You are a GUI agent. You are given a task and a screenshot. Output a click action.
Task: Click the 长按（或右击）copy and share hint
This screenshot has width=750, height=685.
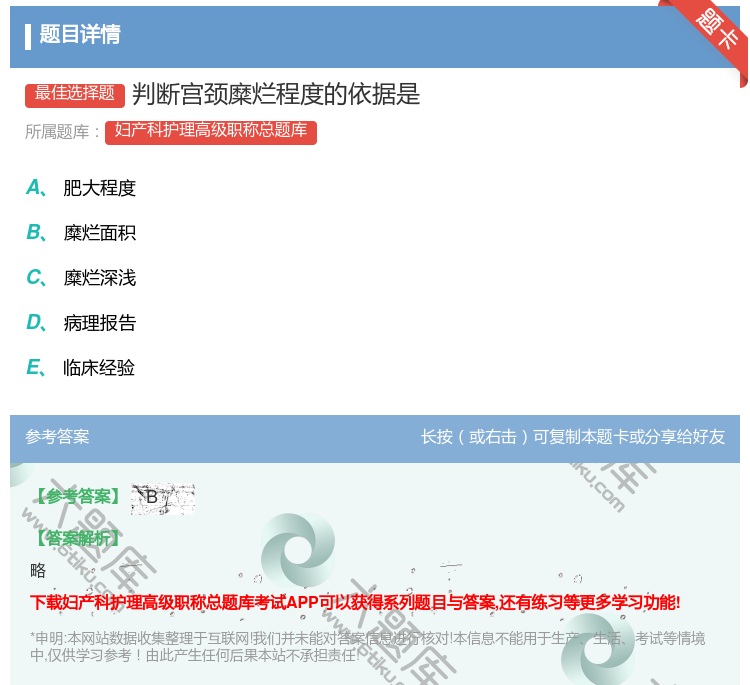coord(572,437)
